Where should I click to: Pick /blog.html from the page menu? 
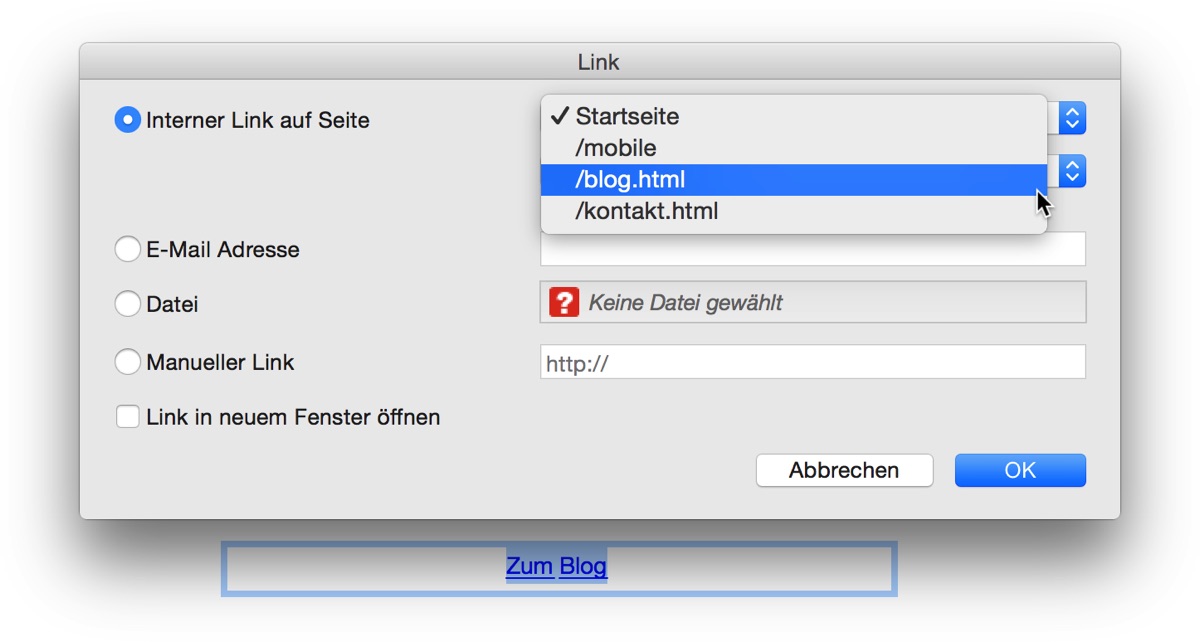point(630,180)
